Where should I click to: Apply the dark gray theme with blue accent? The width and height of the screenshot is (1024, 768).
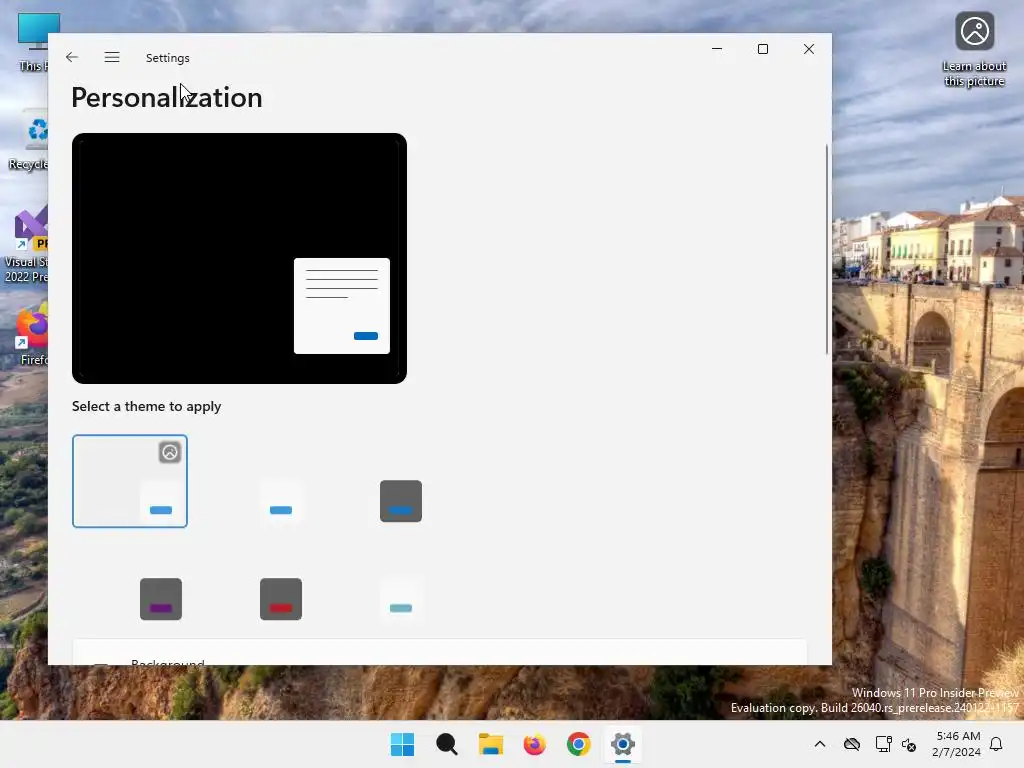370,481
